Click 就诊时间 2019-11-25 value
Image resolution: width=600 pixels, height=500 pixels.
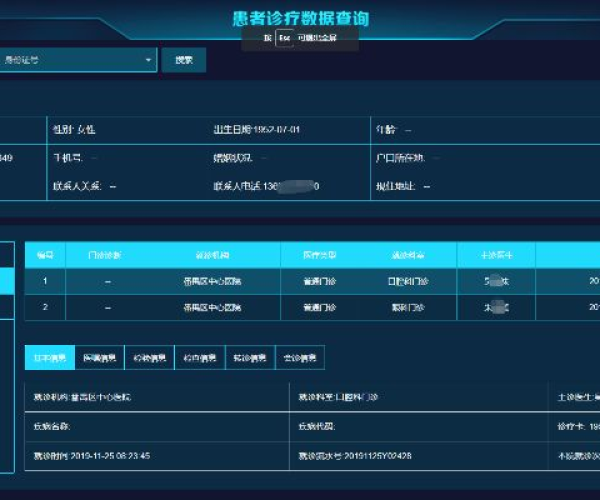(91, 456)
